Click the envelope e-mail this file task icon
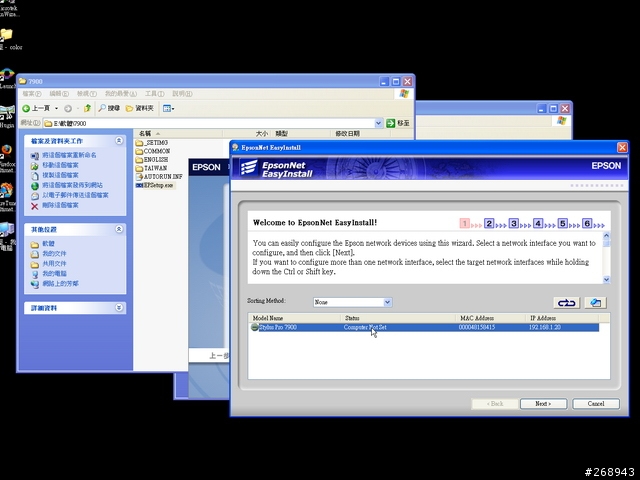The width and height of the screenshot is (640, 480). [x=35, y=196]
